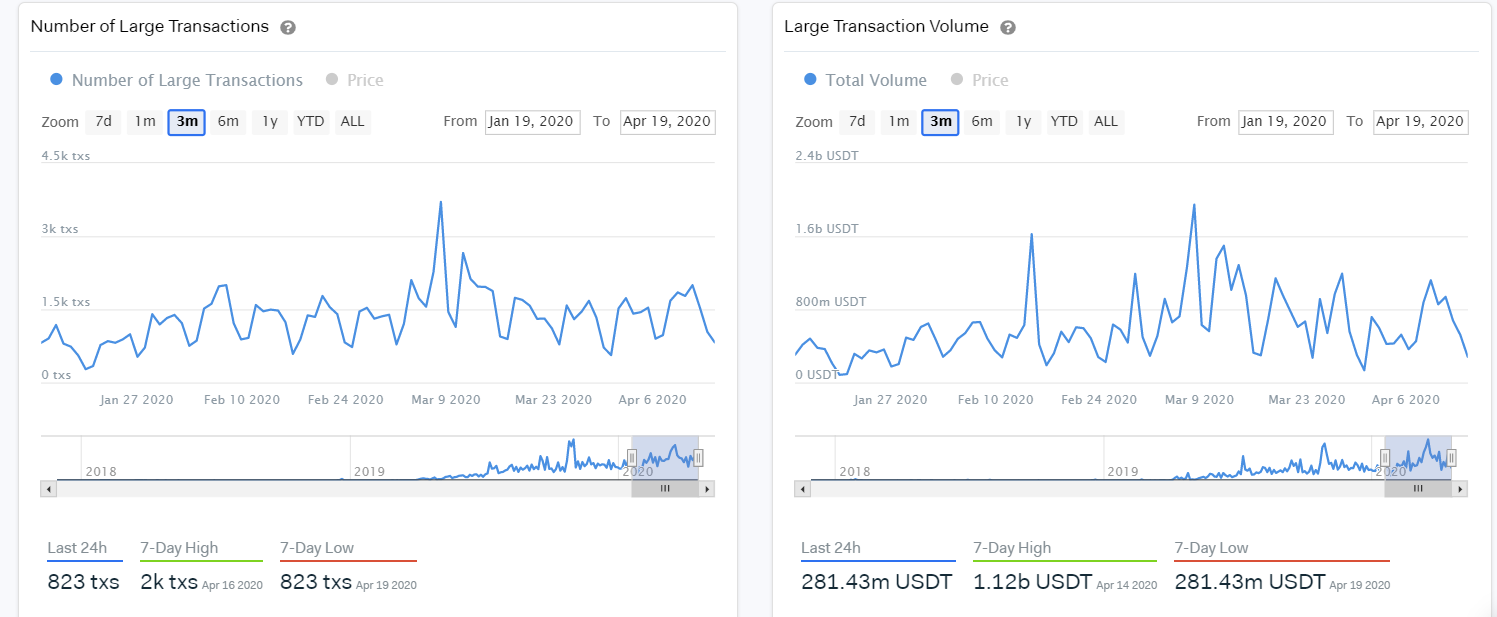Click the 2018 label in volume navigator

pyautogui.click(x=854, y=471)
